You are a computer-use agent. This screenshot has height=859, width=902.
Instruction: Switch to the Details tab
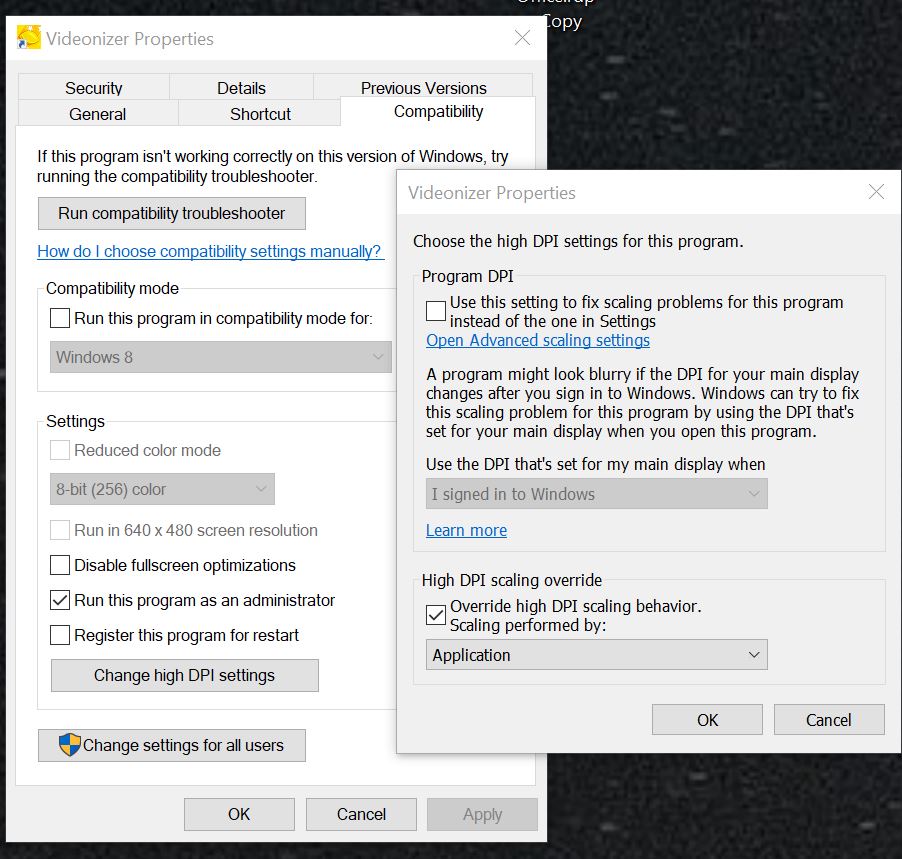click(x=242, y=87)
